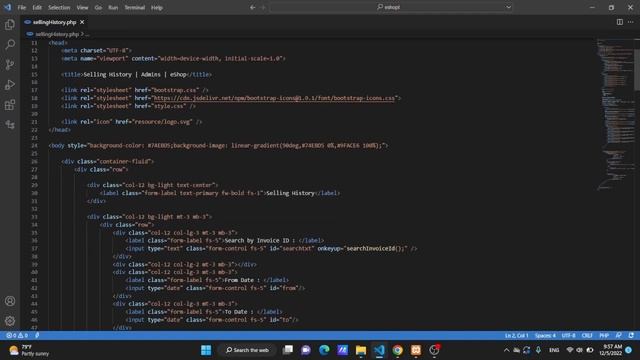The width and height of the screenshot is (640, 360).
Task: Open Run and Debug view
Action: [10, 84]
